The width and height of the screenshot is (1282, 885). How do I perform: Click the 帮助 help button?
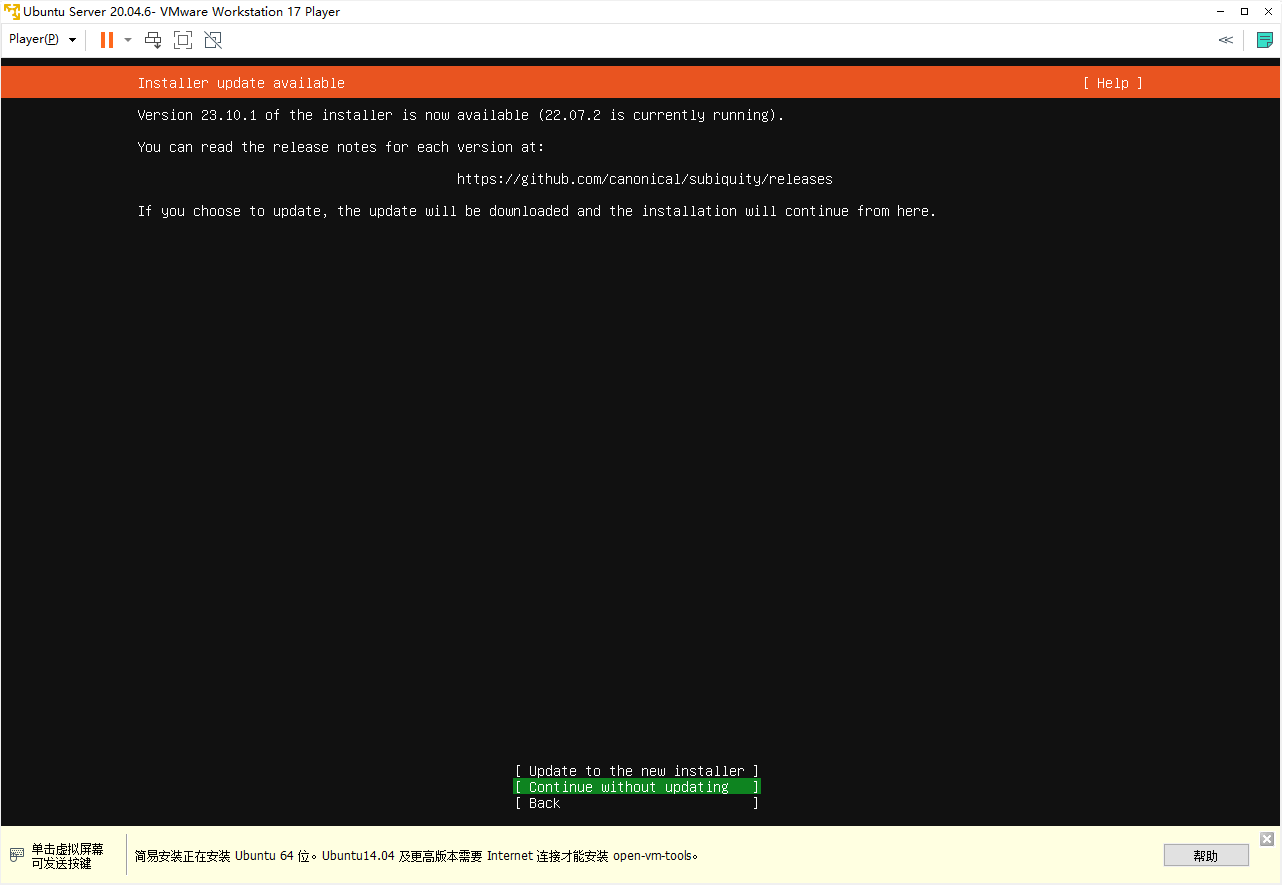pyautogui.click(x=1206, y=856)
